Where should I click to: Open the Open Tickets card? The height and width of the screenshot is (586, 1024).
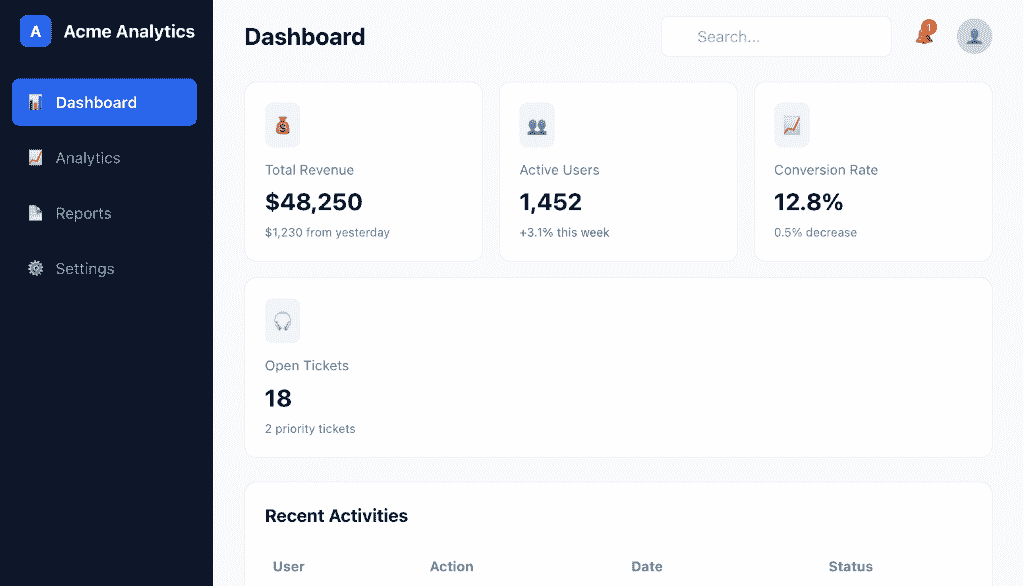click(x=618, y=367)
